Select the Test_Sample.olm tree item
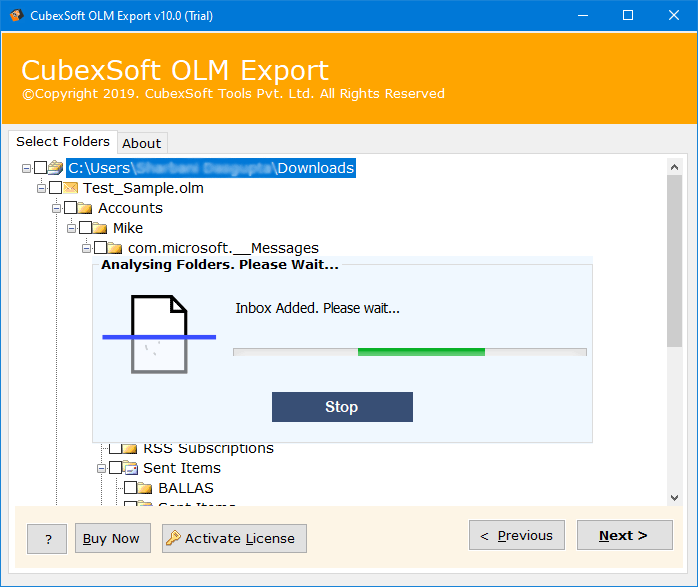This screenshot has width=698, height=587. coord(143,188)
